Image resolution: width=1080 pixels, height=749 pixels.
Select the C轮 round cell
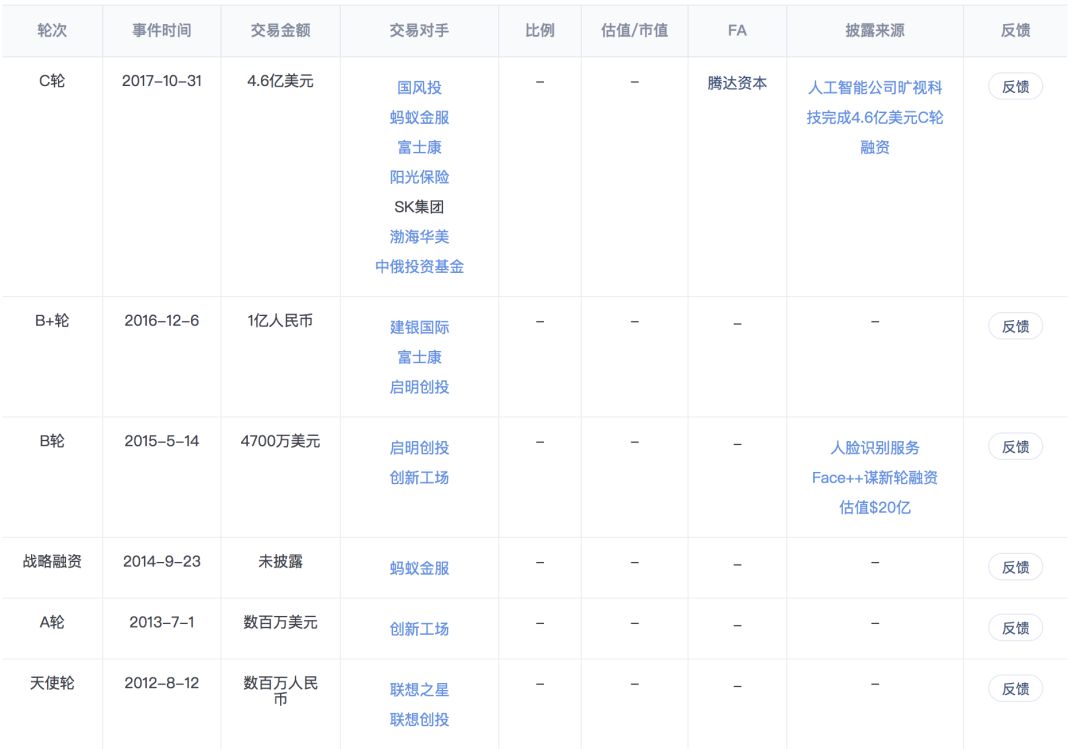tap(52, 81)
